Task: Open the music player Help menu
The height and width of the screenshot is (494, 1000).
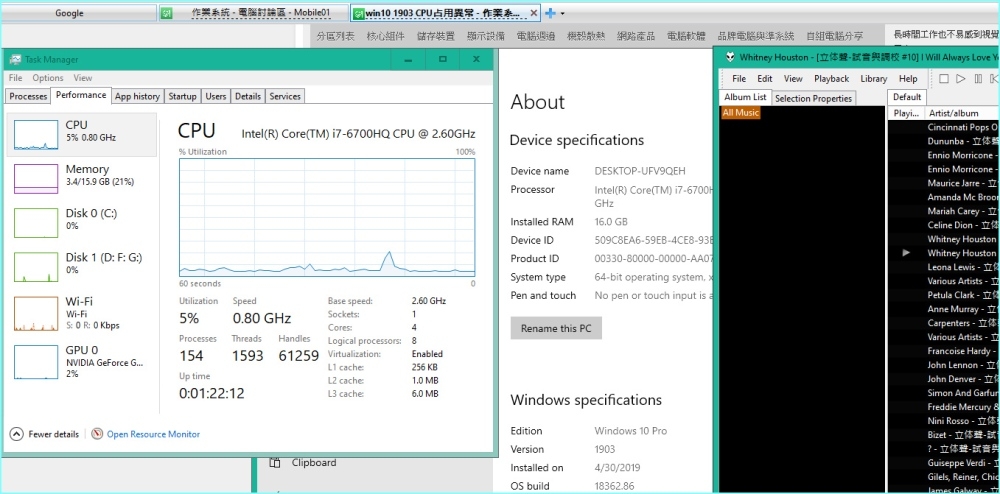Action: [908, 78]
